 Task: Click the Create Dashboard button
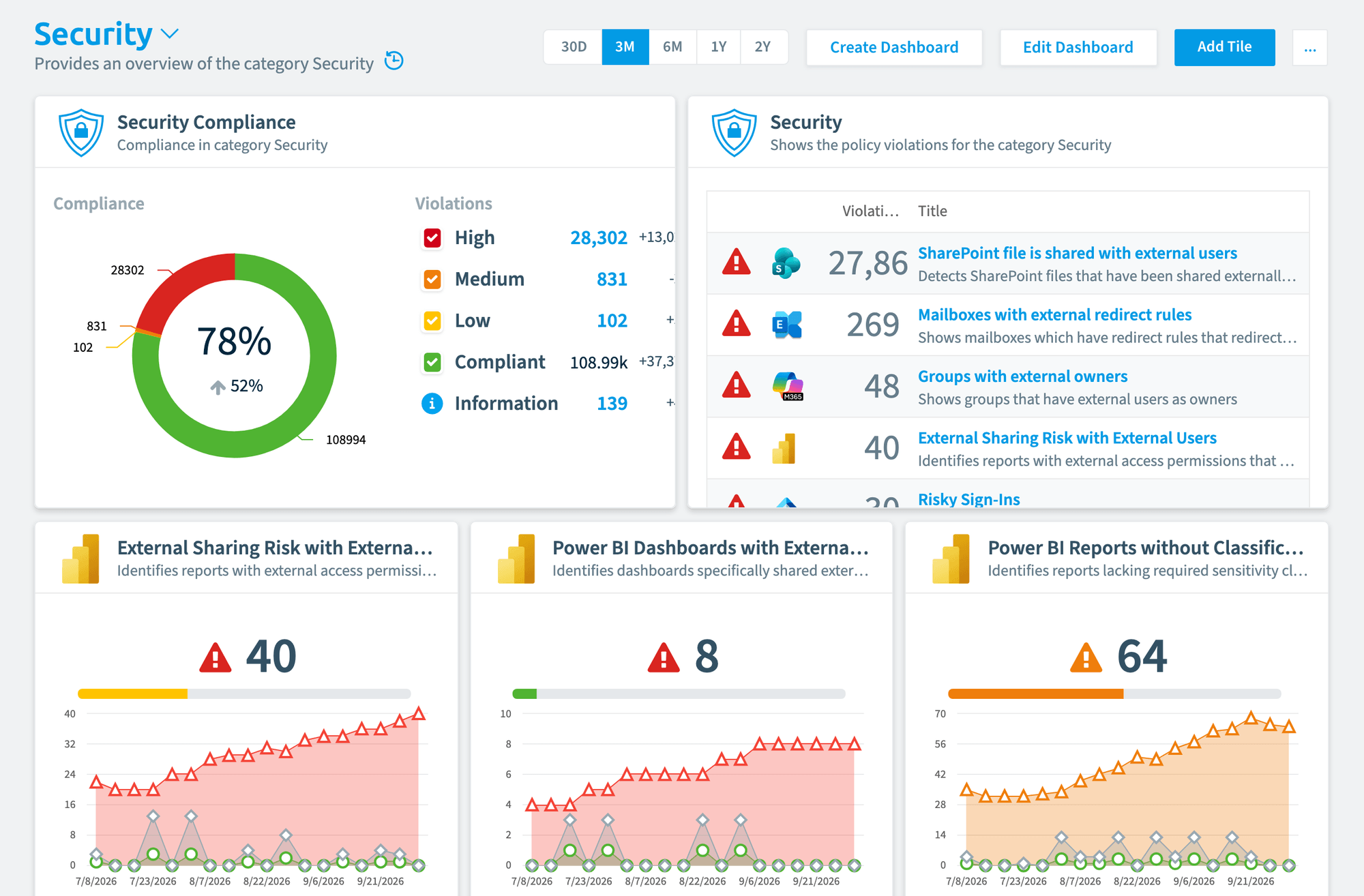point(894,47)
